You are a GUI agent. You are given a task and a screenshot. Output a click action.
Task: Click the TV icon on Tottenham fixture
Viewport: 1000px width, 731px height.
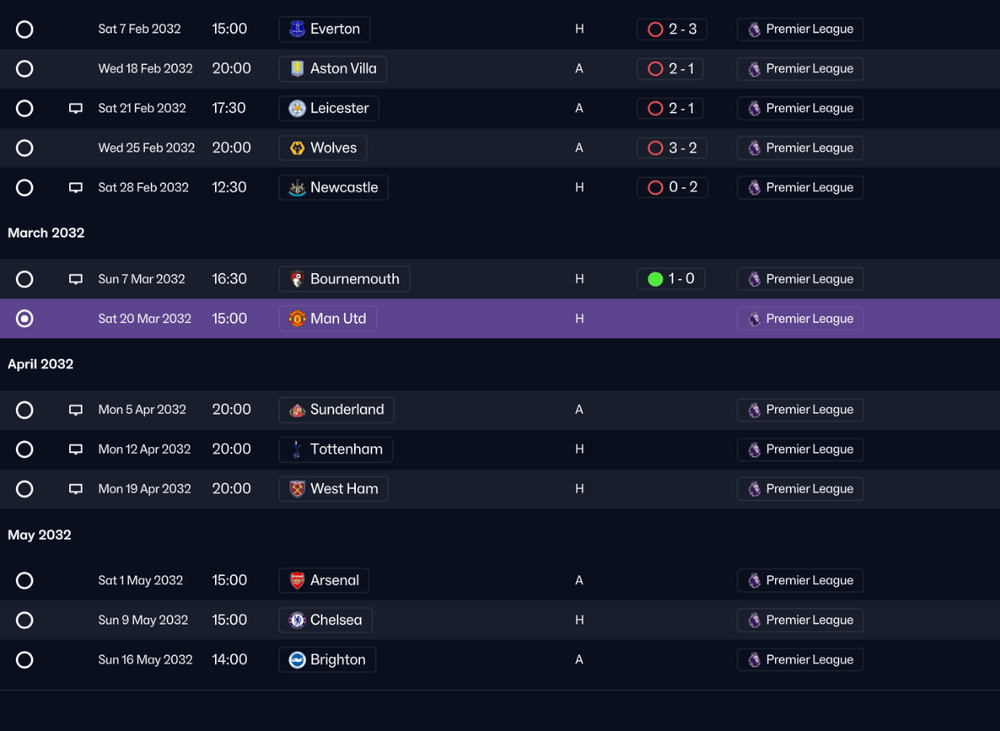75,449
